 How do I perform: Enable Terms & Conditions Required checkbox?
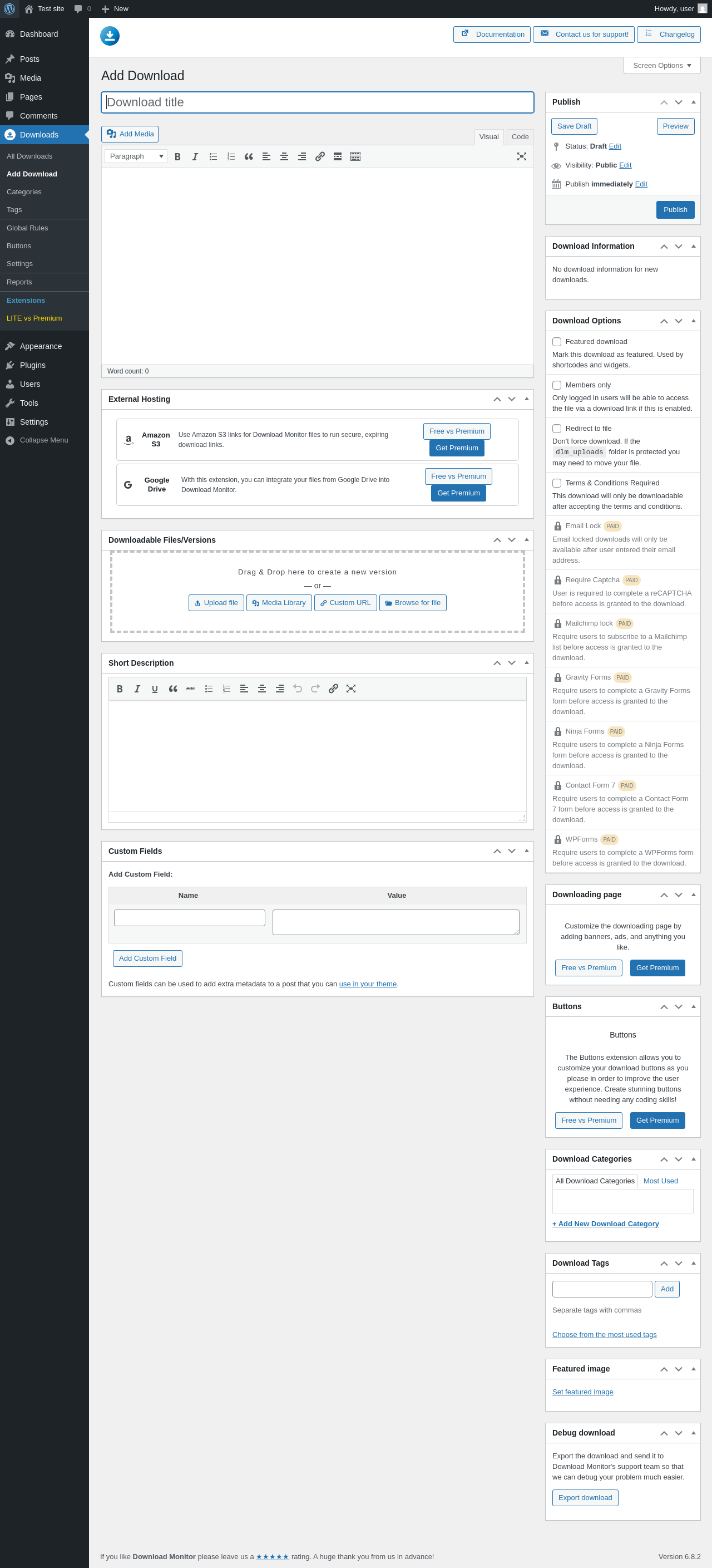tap(557, 483)
